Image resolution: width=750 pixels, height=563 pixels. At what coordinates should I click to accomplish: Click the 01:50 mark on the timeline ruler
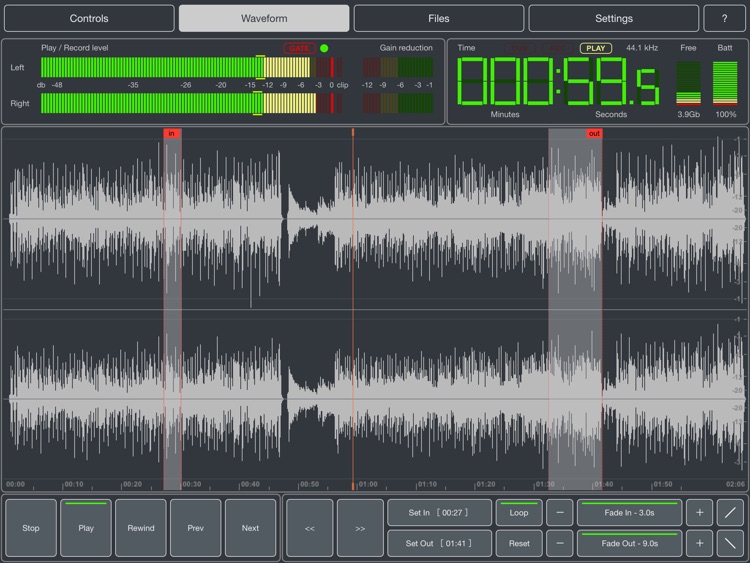[663, 484]
